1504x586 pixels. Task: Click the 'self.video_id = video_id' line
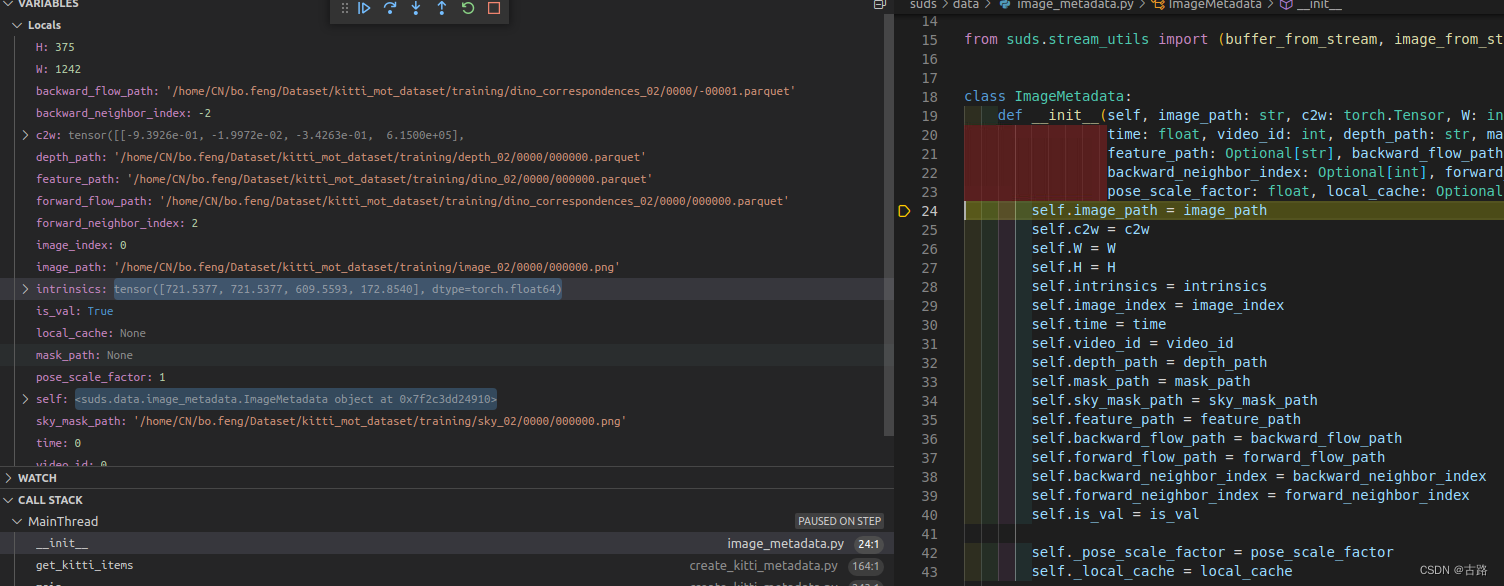point(1132,344)
